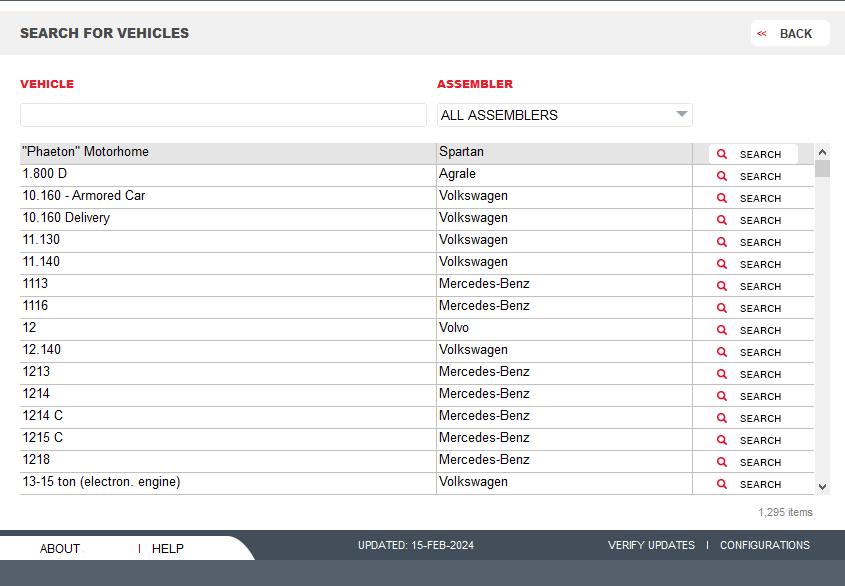Select the 11.130 vehicle entry

[x=41, y=240]
